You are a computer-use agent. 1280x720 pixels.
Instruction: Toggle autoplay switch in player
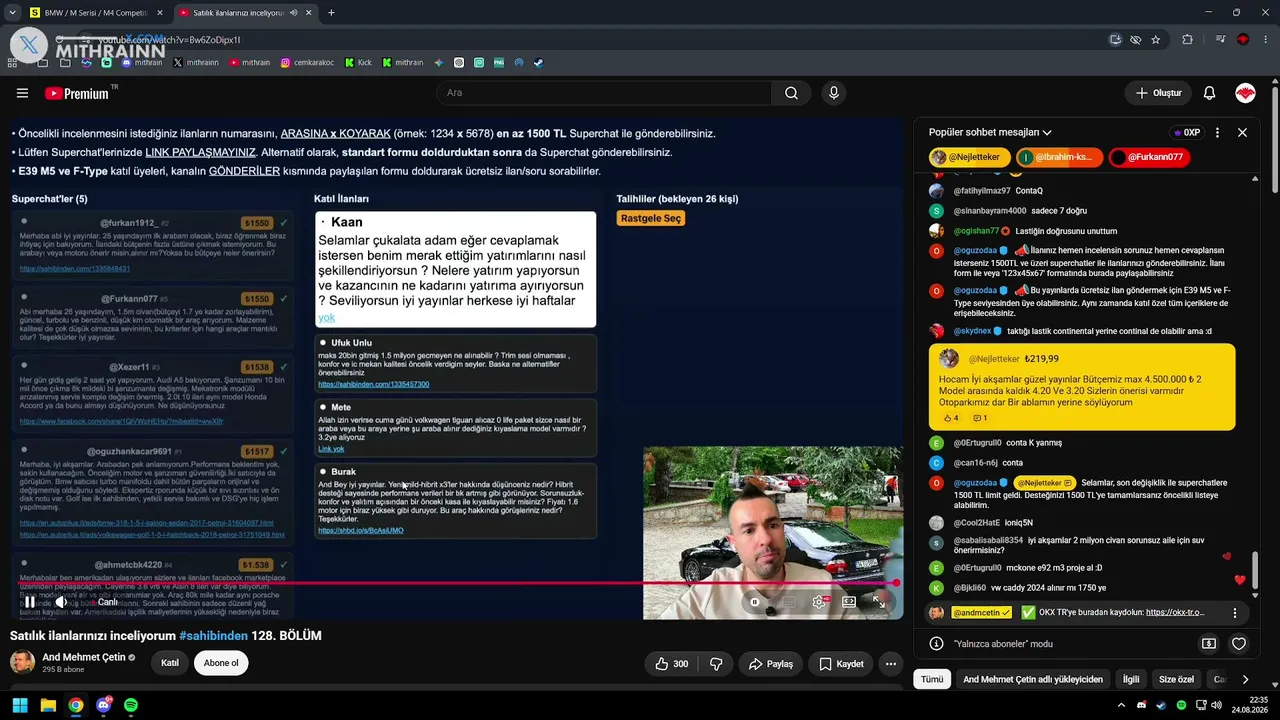pyautogui.click(x=755, y=602)
